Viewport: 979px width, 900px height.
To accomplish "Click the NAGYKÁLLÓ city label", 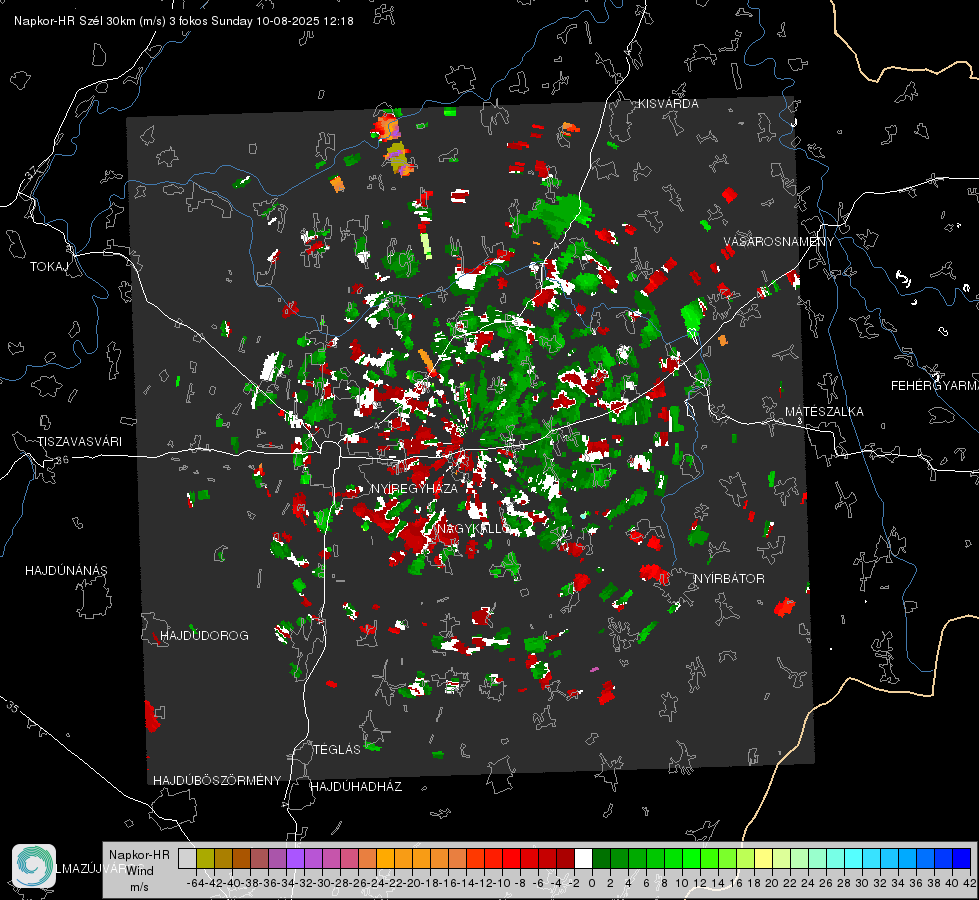I will [x=473, y=529].
